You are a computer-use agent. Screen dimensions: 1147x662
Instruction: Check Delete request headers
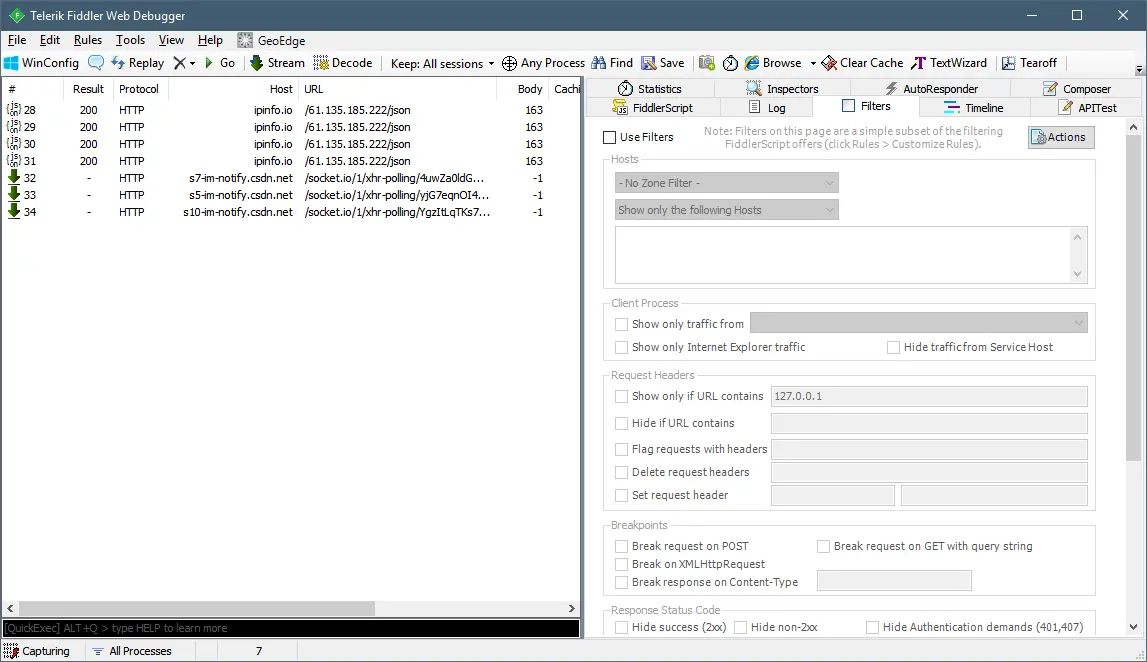(621, 473)
